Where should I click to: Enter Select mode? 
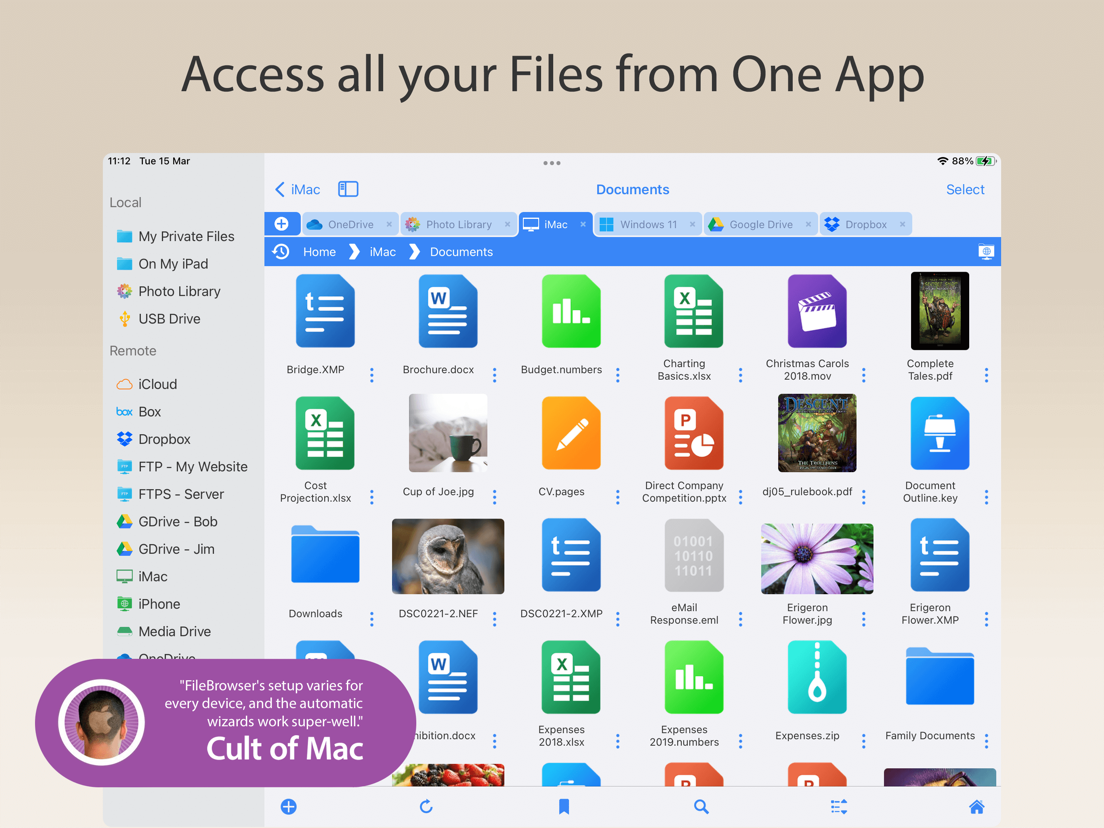click(964, 189)
